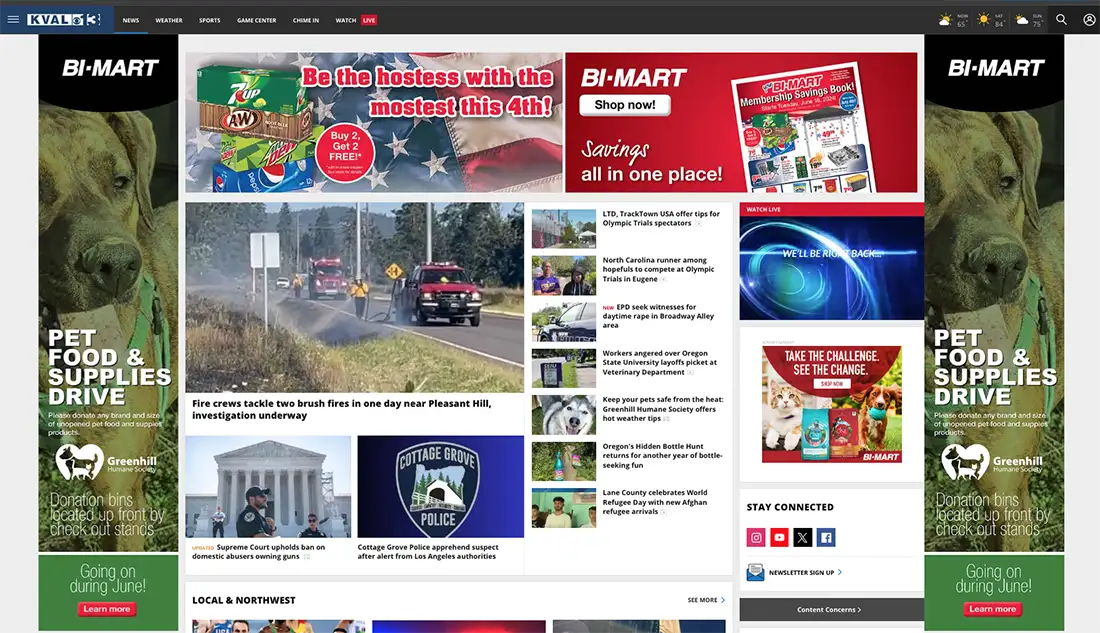Open Cottage Grove Police apprehend suspect story

click(x=428, y=552)
